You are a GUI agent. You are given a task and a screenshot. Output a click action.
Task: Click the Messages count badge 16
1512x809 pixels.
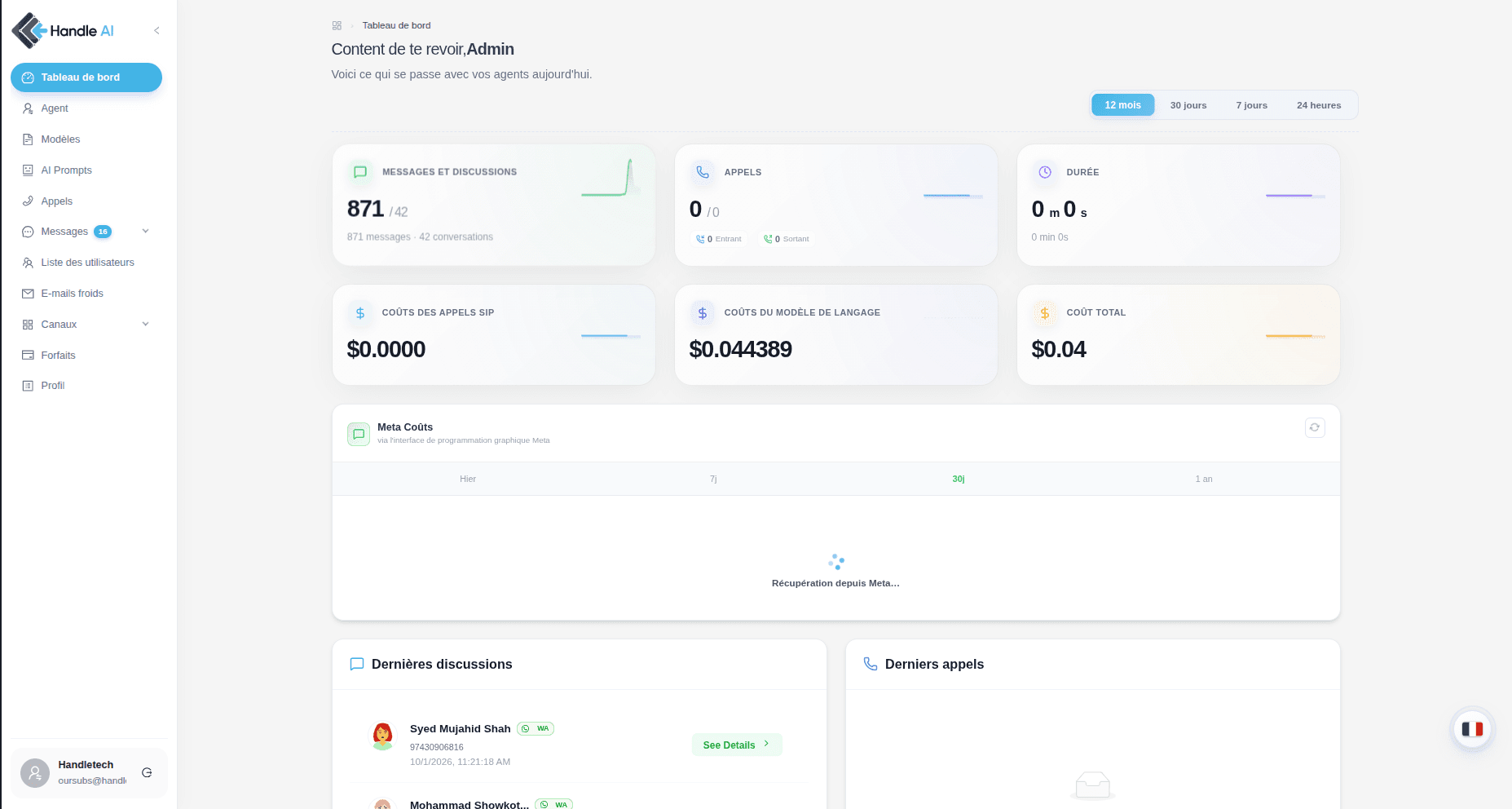point(103,232)
